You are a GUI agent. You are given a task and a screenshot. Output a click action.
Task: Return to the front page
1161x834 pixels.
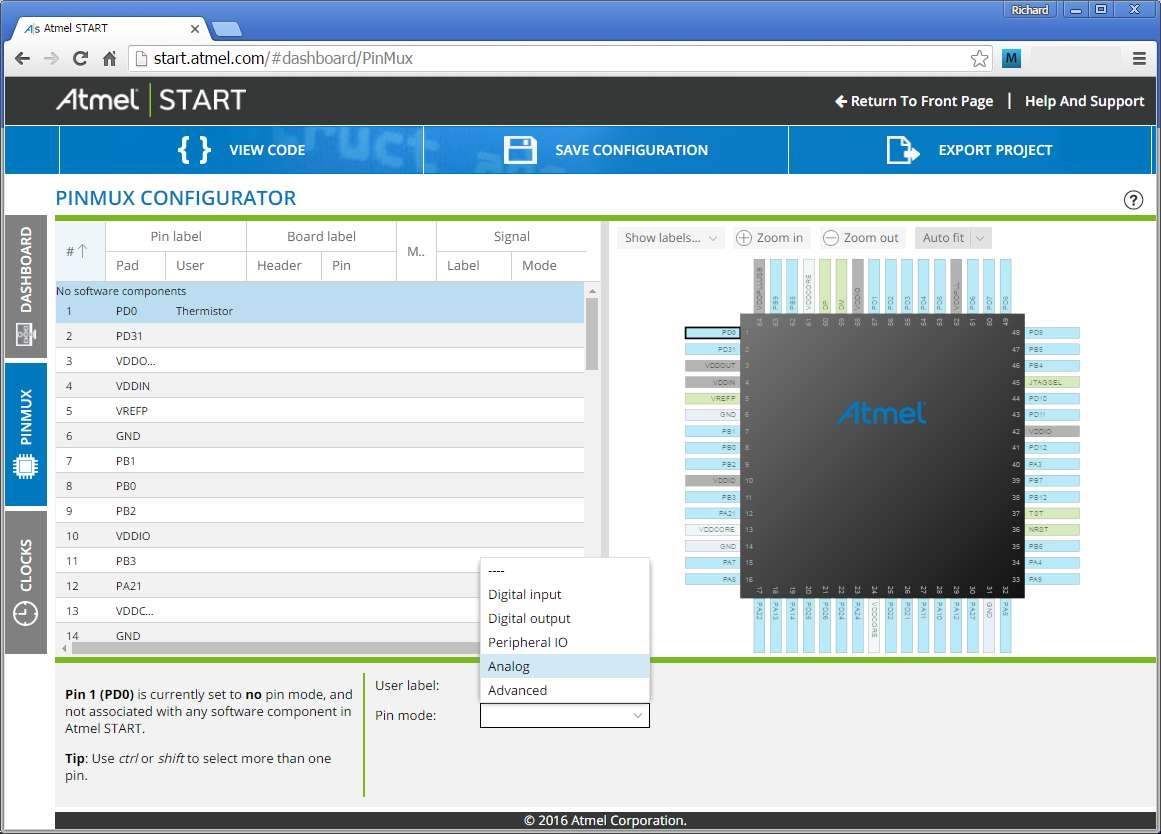point(914,101)
